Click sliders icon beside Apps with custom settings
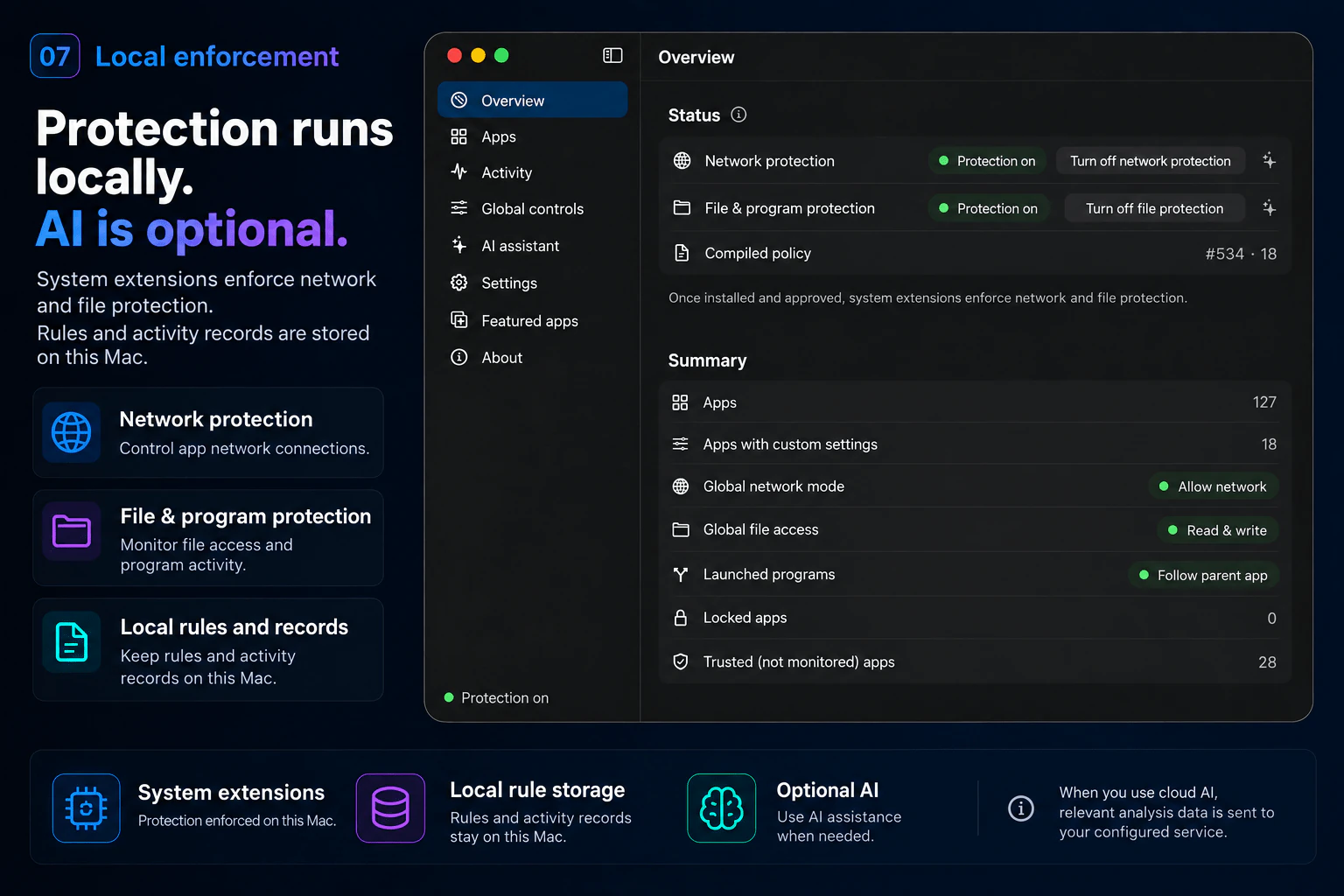Screen dimensions: 1344x896 click(680, 444)
